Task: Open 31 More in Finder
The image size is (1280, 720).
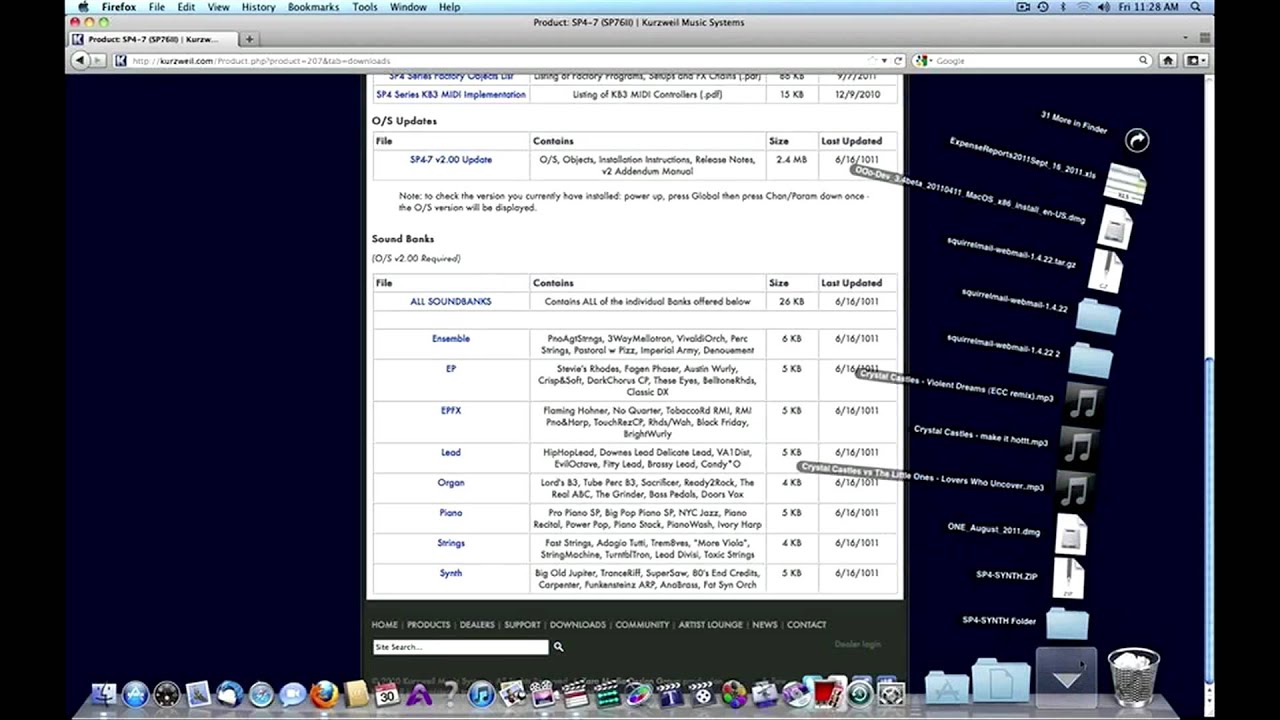Action: pos(1074,123)
